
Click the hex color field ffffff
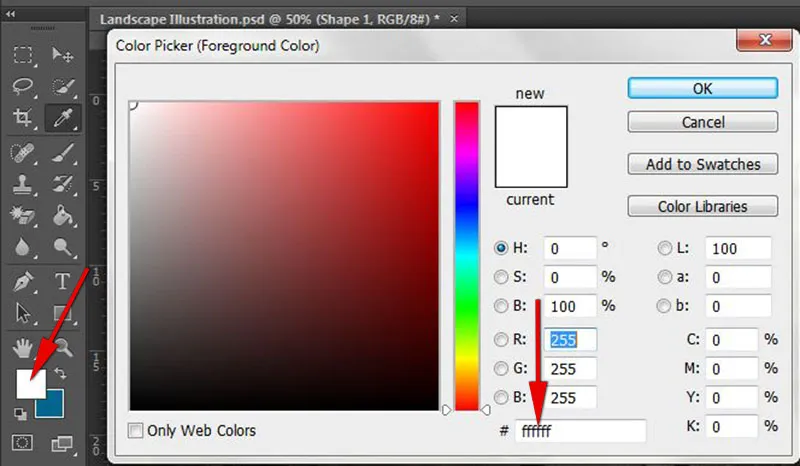point(581,431)
